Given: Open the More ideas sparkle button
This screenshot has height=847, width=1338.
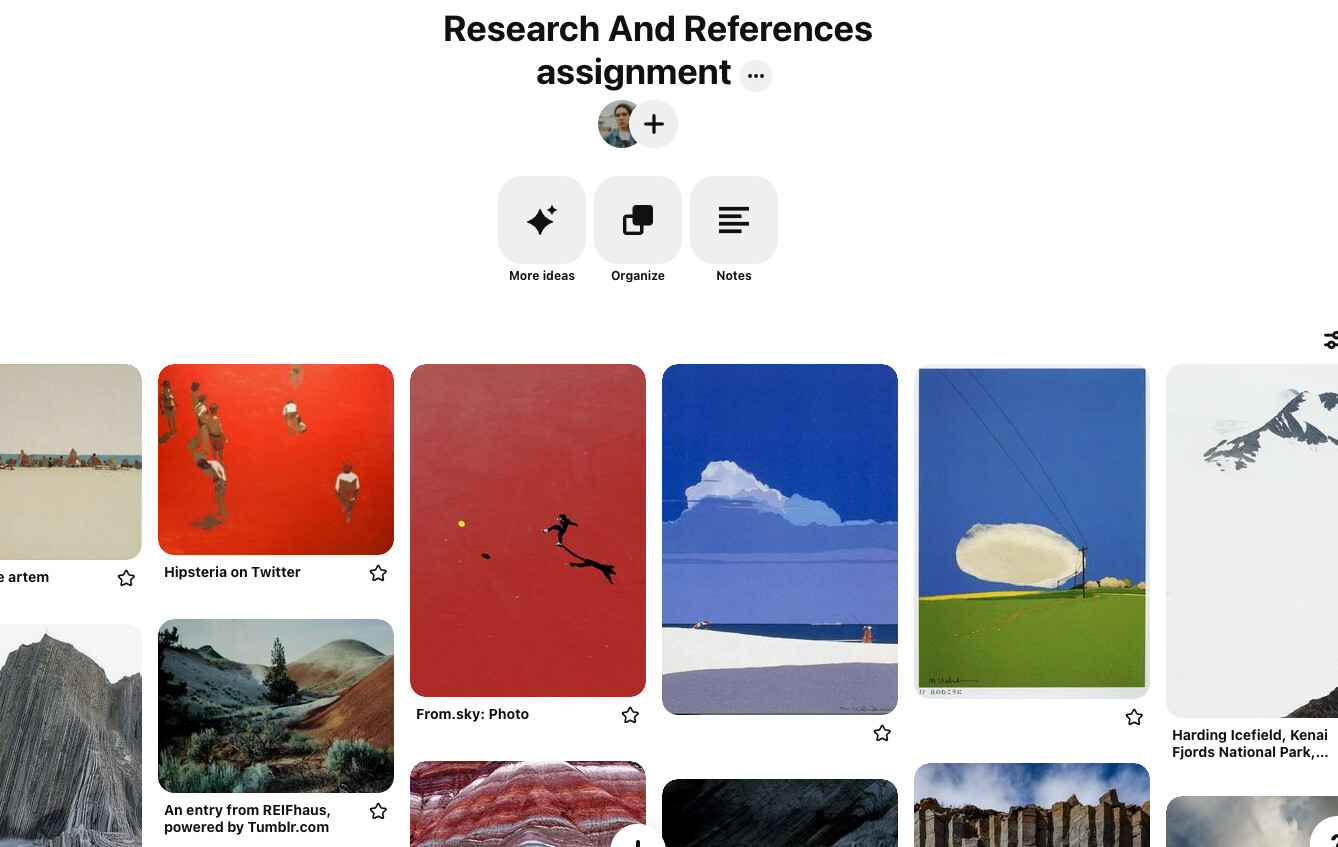Looking at the screenshot, I should point(541,220).
